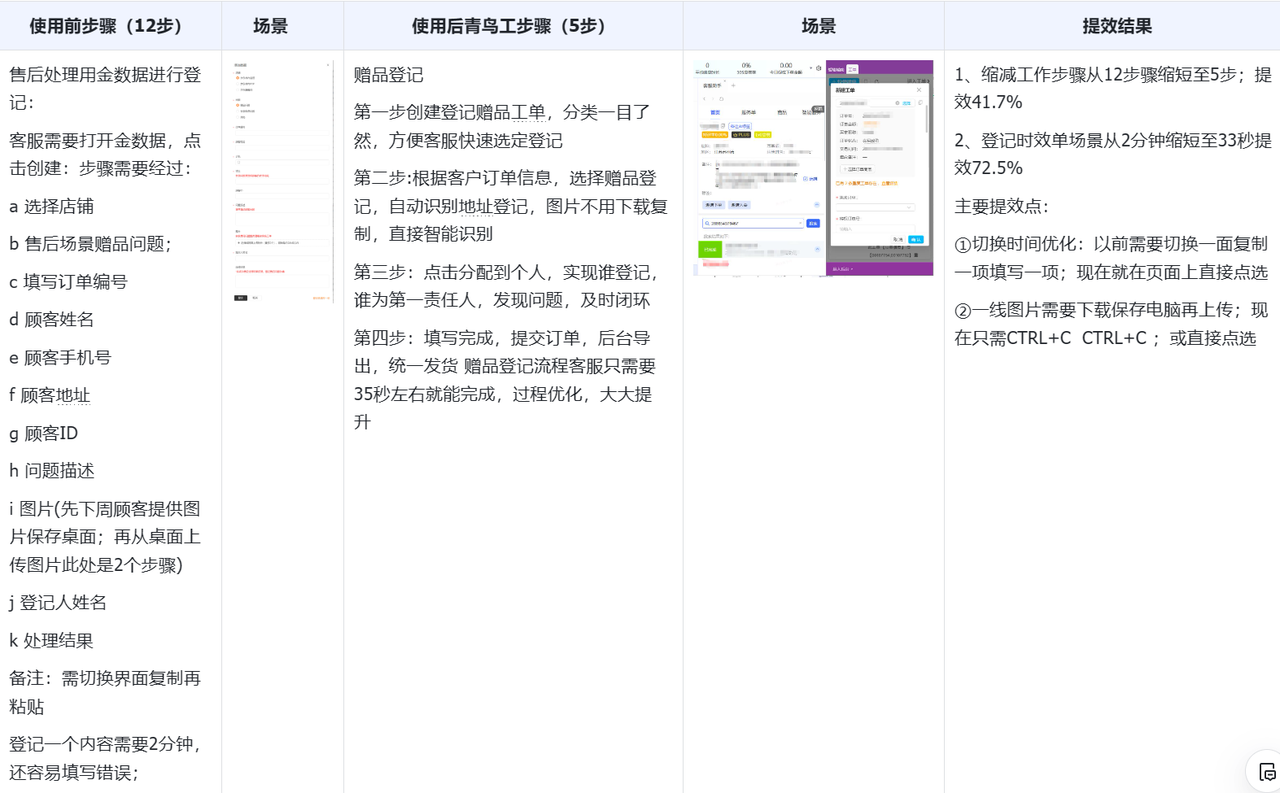Click the floating document icon button

[1267, 771]
